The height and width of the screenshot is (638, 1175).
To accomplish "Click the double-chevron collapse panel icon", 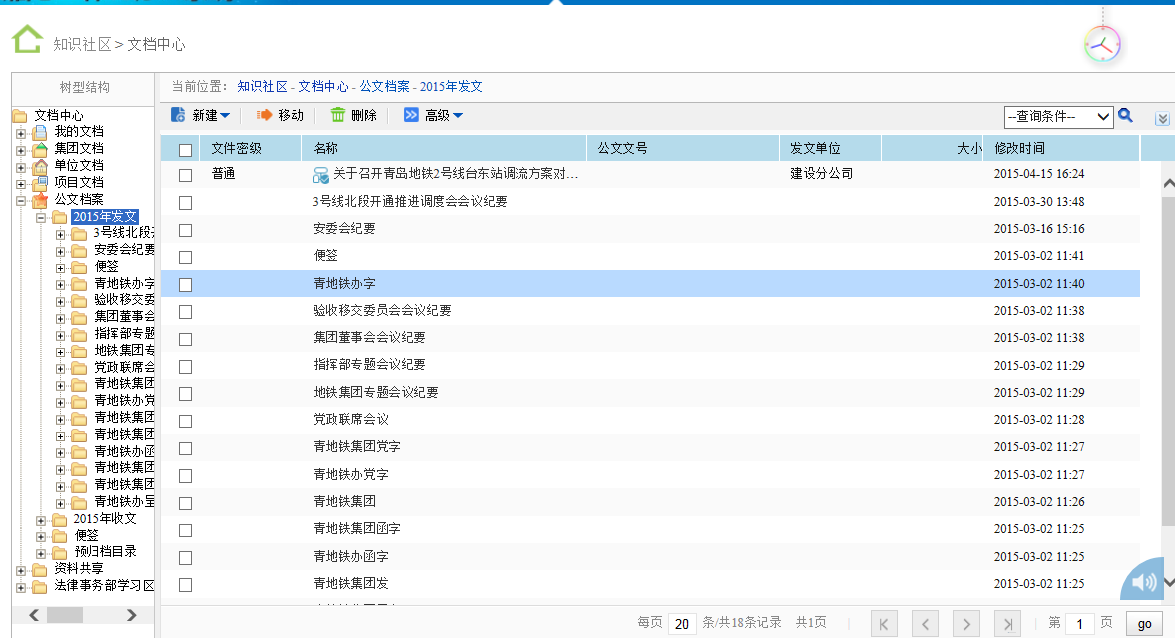I will (x=1162, y=118).
